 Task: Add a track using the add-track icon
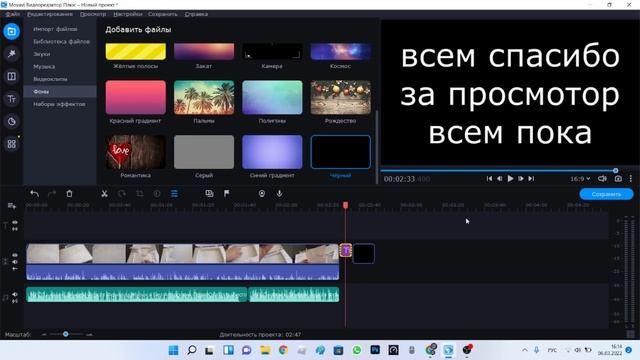point(11,206)
